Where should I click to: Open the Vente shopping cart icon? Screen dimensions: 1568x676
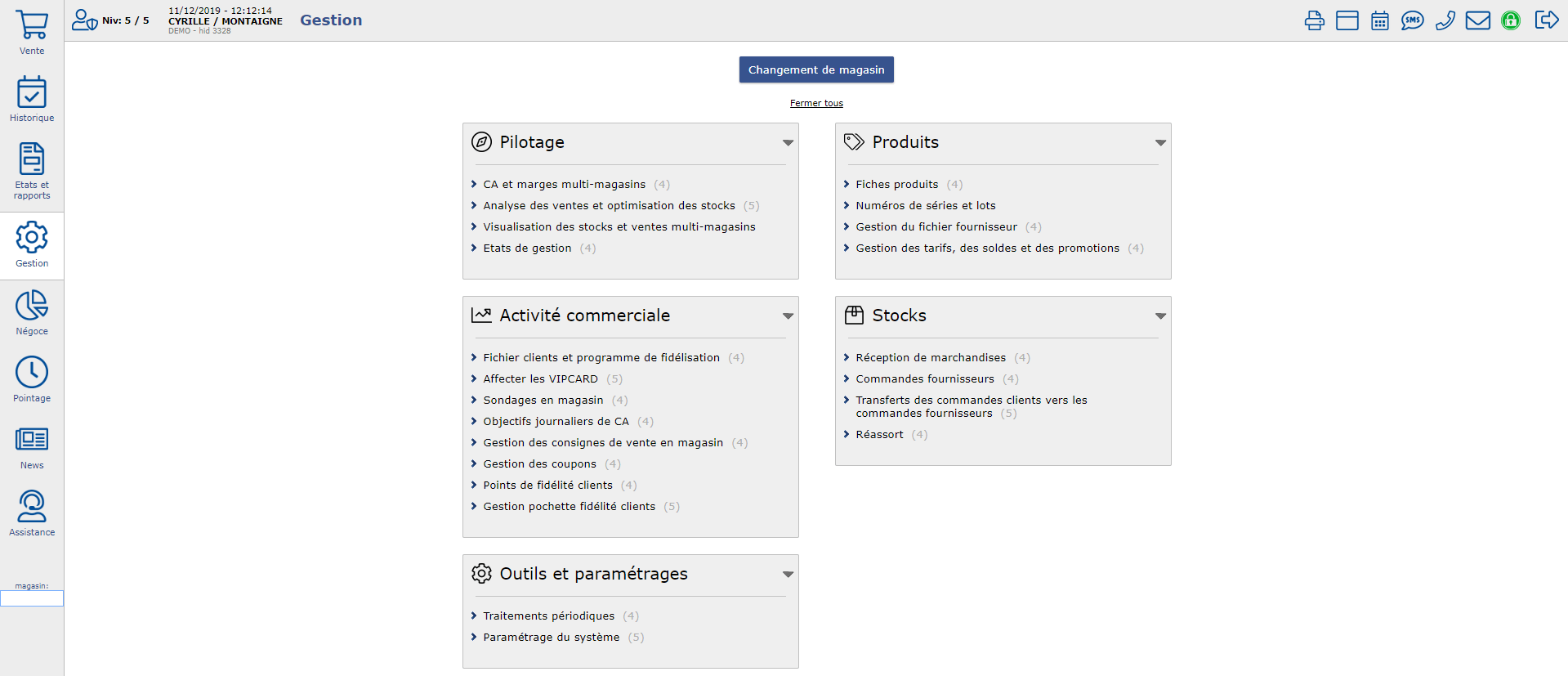(32, 32)
